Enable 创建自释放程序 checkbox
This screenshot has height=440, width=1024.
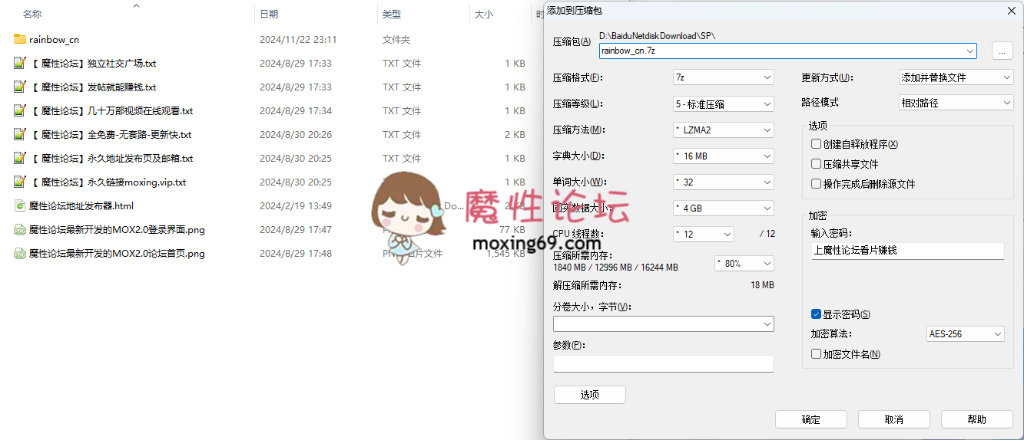(815, 144)
